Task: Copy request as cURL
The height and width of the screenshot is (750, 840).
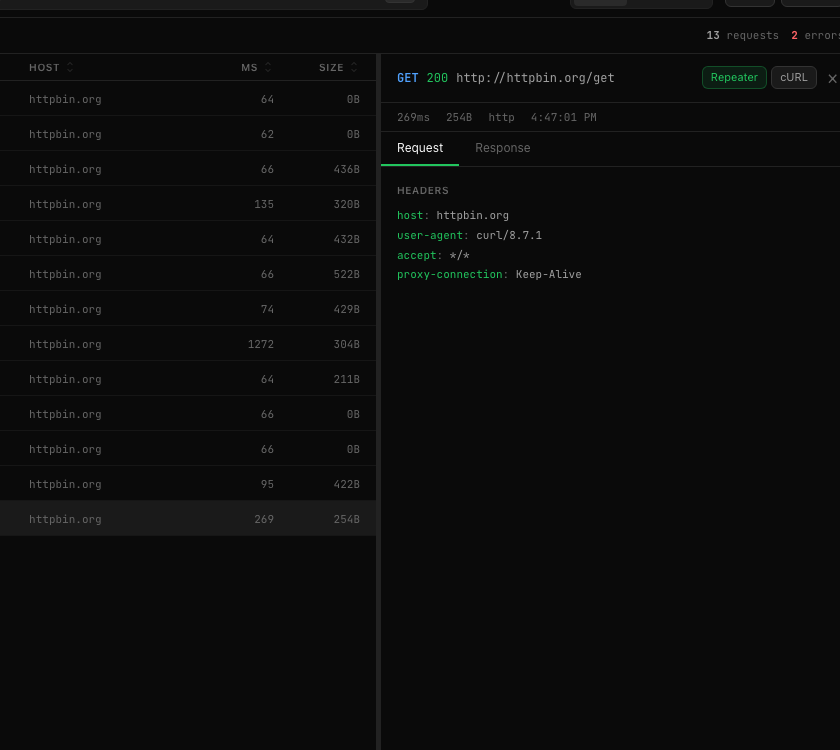Action: click(x=793, y=78)
